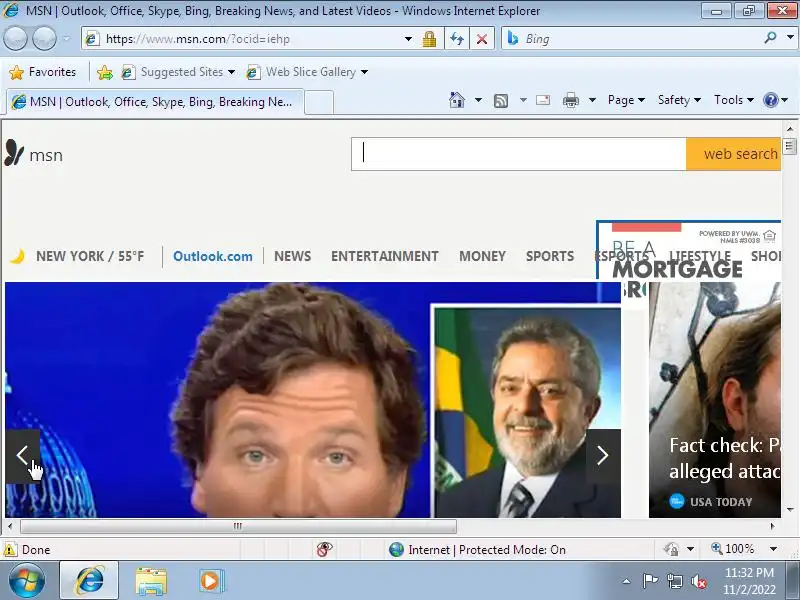Screen dimensions: 800x600
Task: Open search provider dropdown arrow
Action: click(790, 38)
